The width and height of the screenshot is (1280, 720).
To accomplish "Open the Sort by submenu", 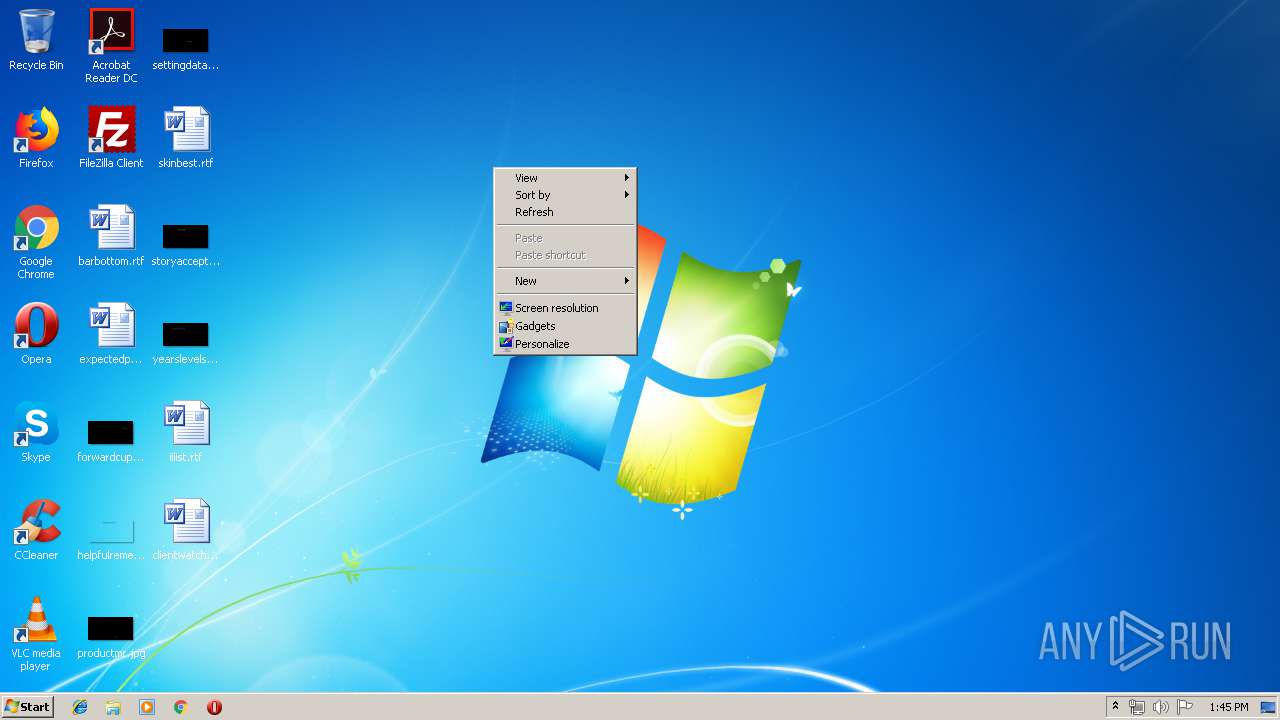I will tap(565, 195).
